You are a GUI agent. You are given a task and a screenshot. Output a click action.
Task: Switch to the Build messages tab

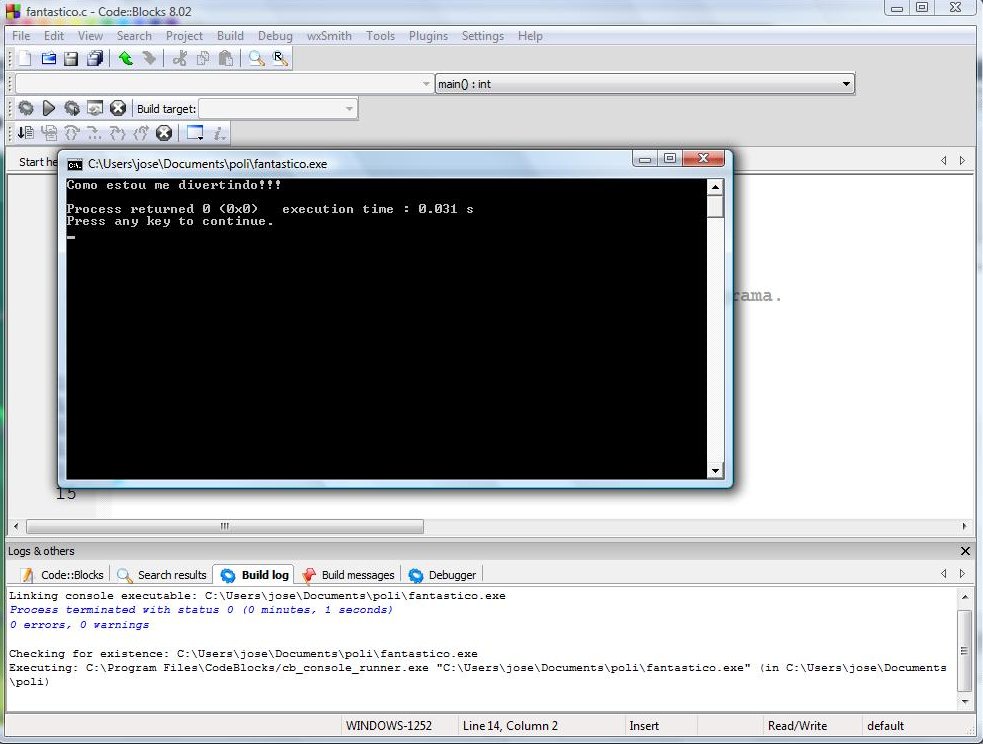click(348, 575)
